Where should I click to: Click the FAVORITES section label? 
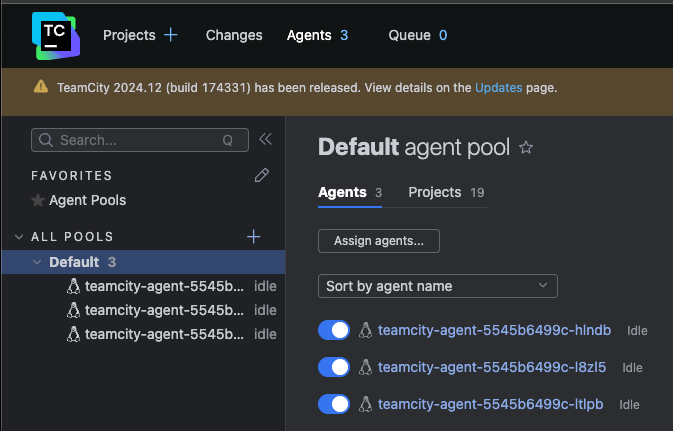click(x=72, y=176)
